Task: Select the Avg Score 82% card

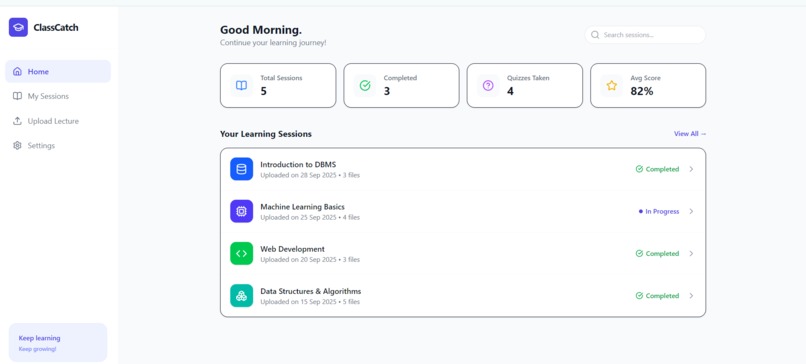Action: click(x=648, y=86)
